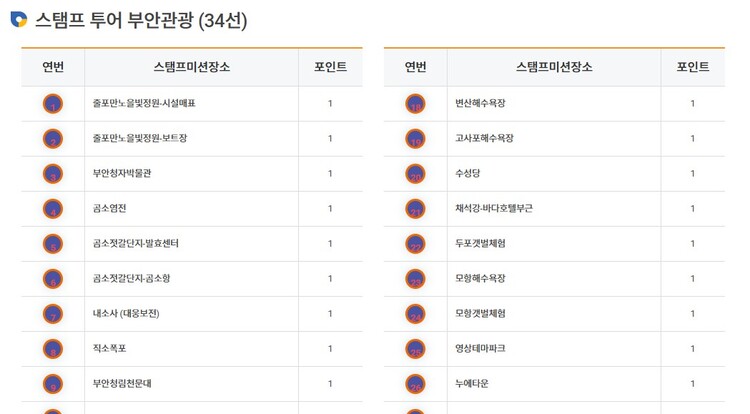Click the left table's 스탬프미션장소 column header

coord(191,67)
